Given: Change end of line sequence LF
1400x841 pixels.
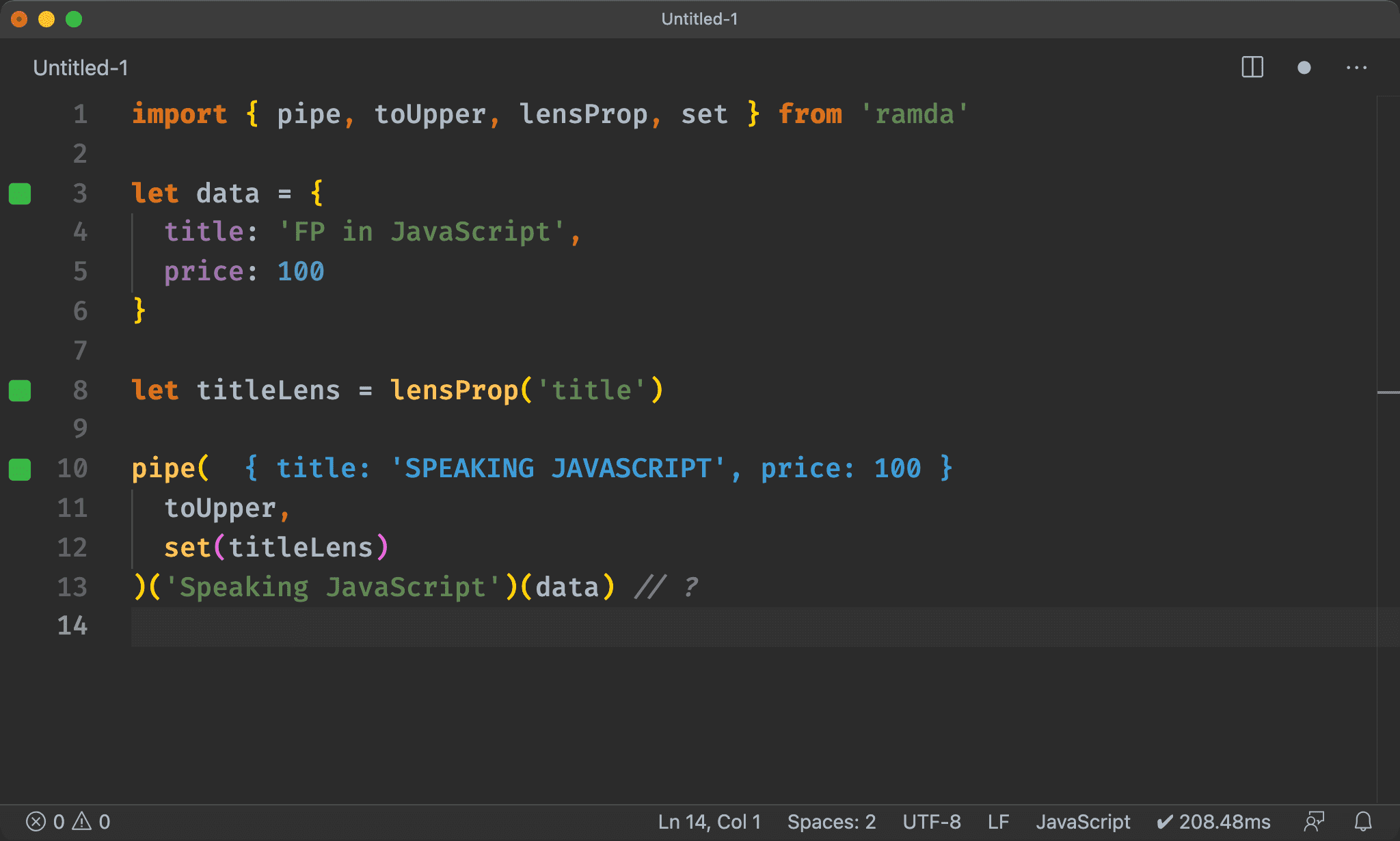Looking at the screenshot, I should pyautogui.click(x=998, y=821).
